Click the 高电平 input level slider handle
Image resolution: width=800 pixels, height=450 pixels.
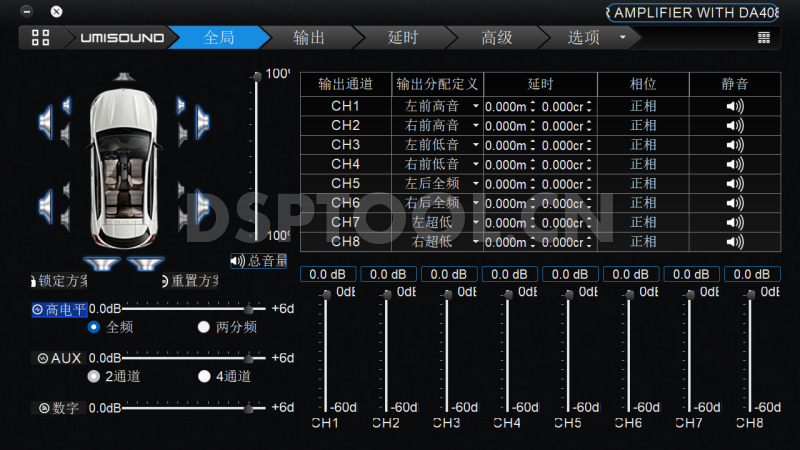[x=248, y=309]
